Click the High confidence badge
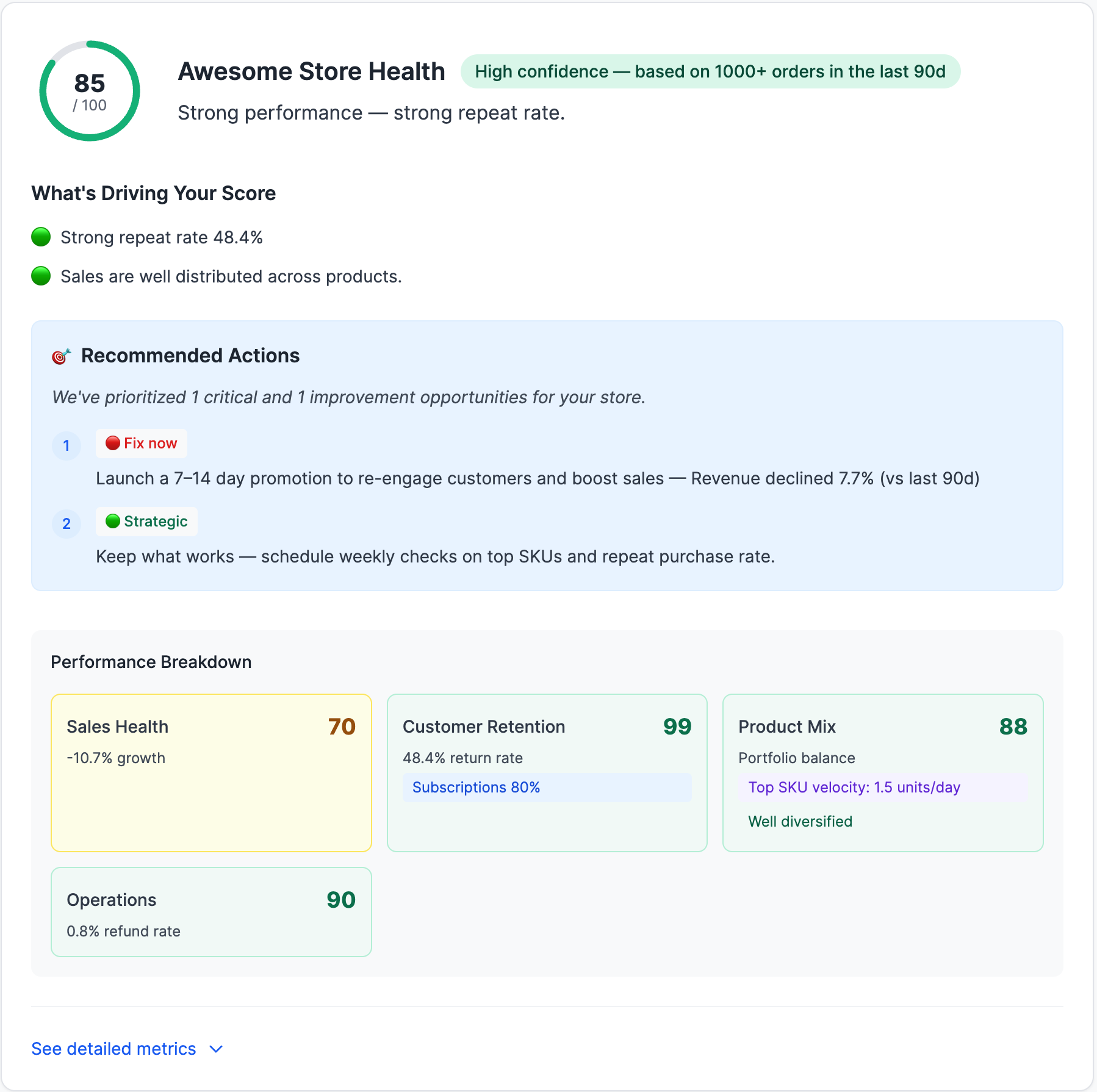The image size is (1097, 1092). point(710,71)
